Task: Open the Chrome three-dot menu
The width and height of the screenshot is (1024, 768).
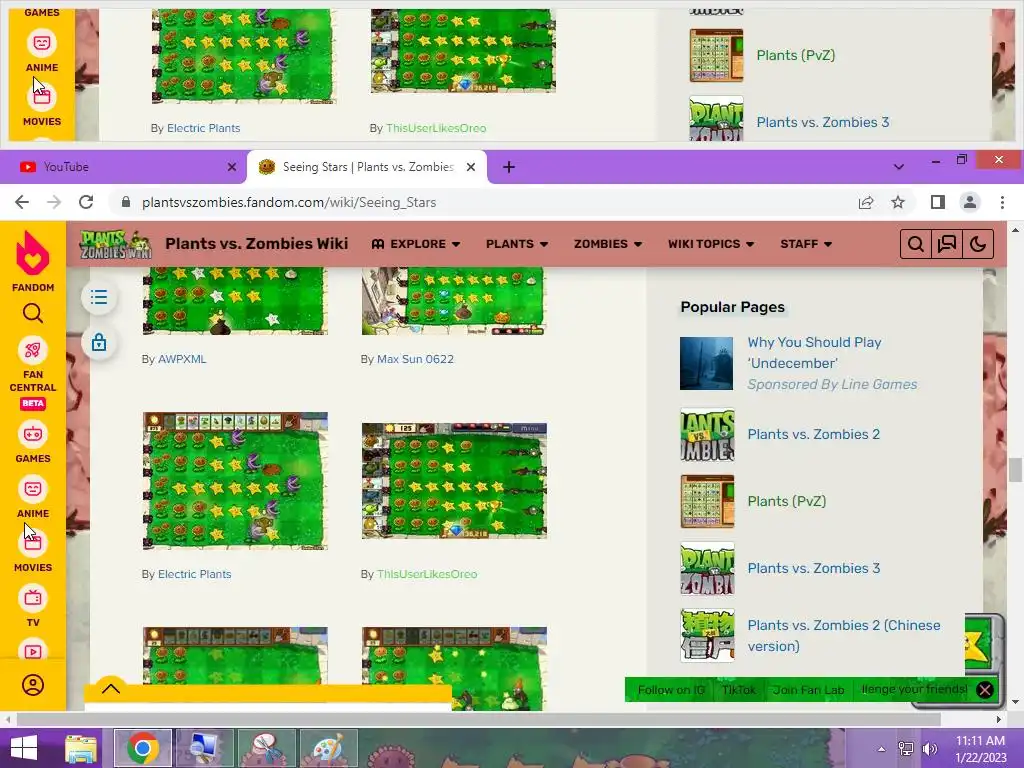Action: click(x=1002, y=202)
